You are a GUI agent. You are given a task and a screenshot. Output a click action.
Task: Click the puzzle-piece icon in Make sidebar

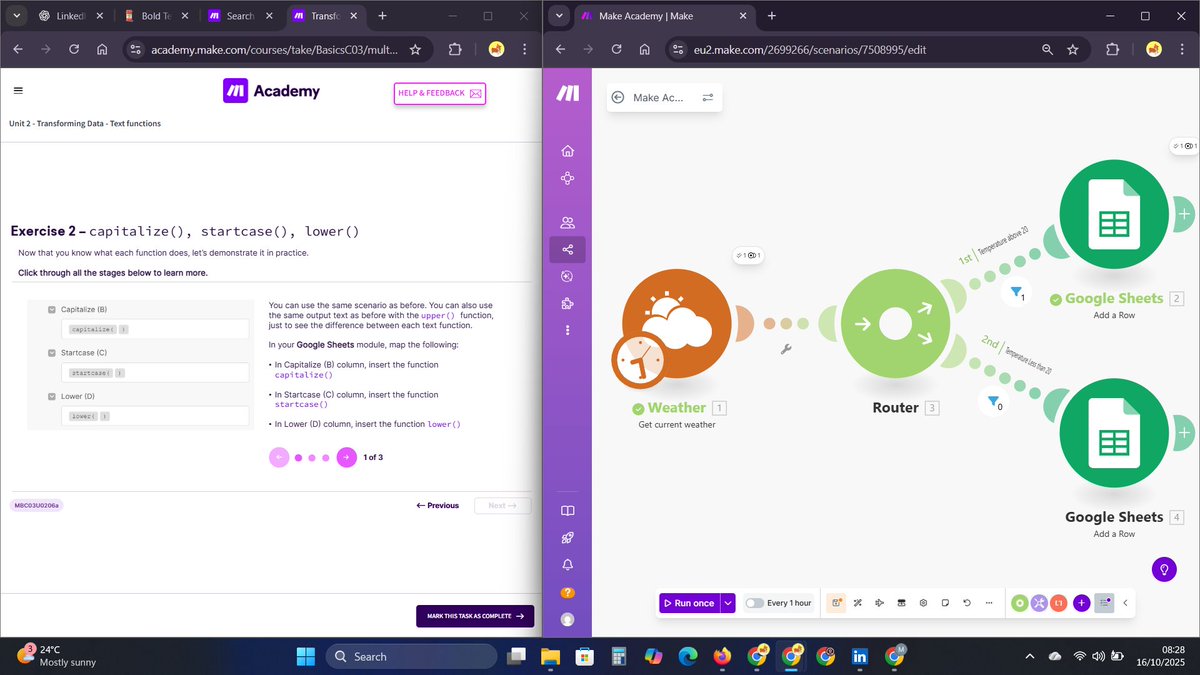click(568, 303)
